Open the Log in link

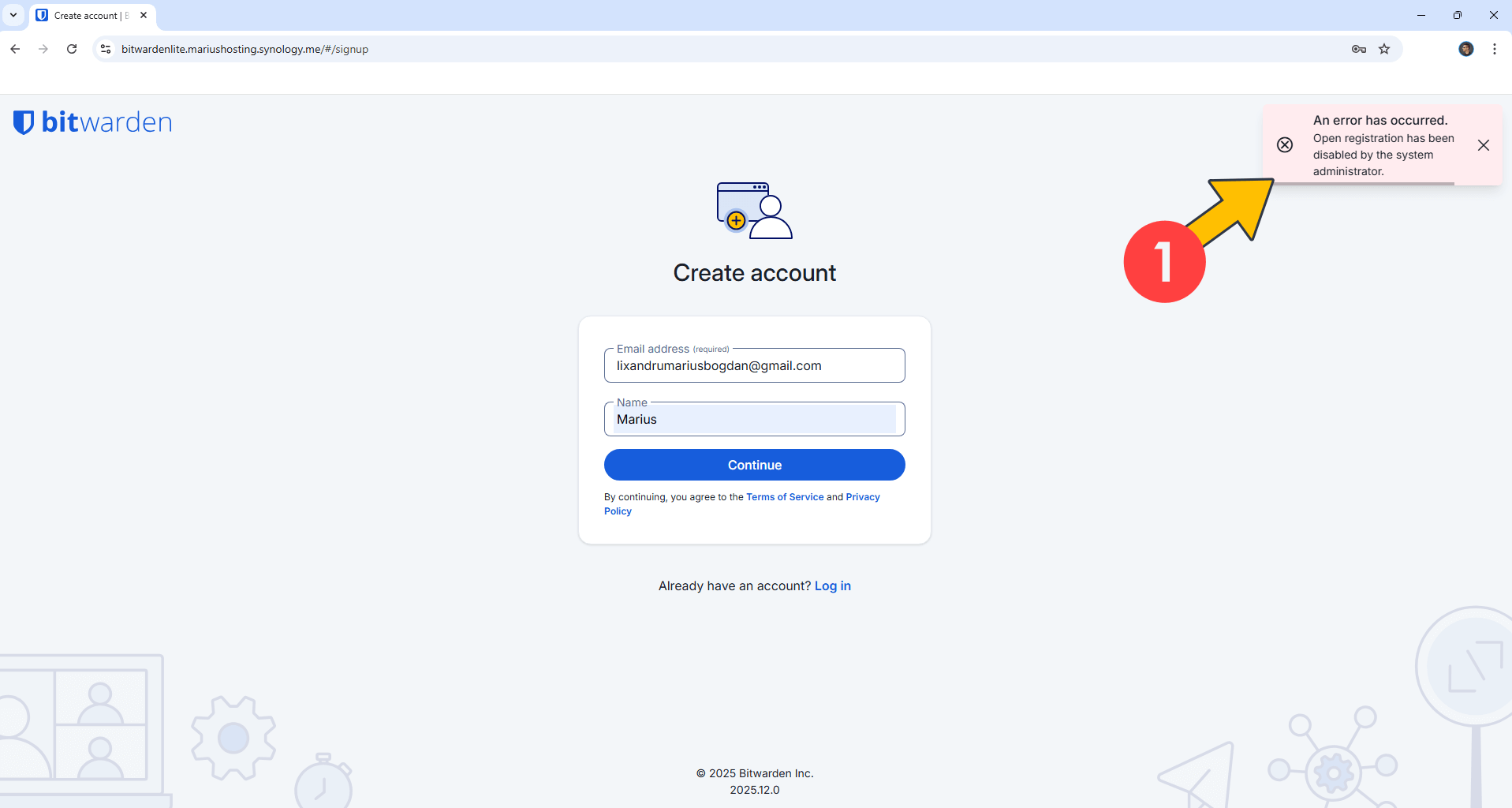click(x=832, y=585)
